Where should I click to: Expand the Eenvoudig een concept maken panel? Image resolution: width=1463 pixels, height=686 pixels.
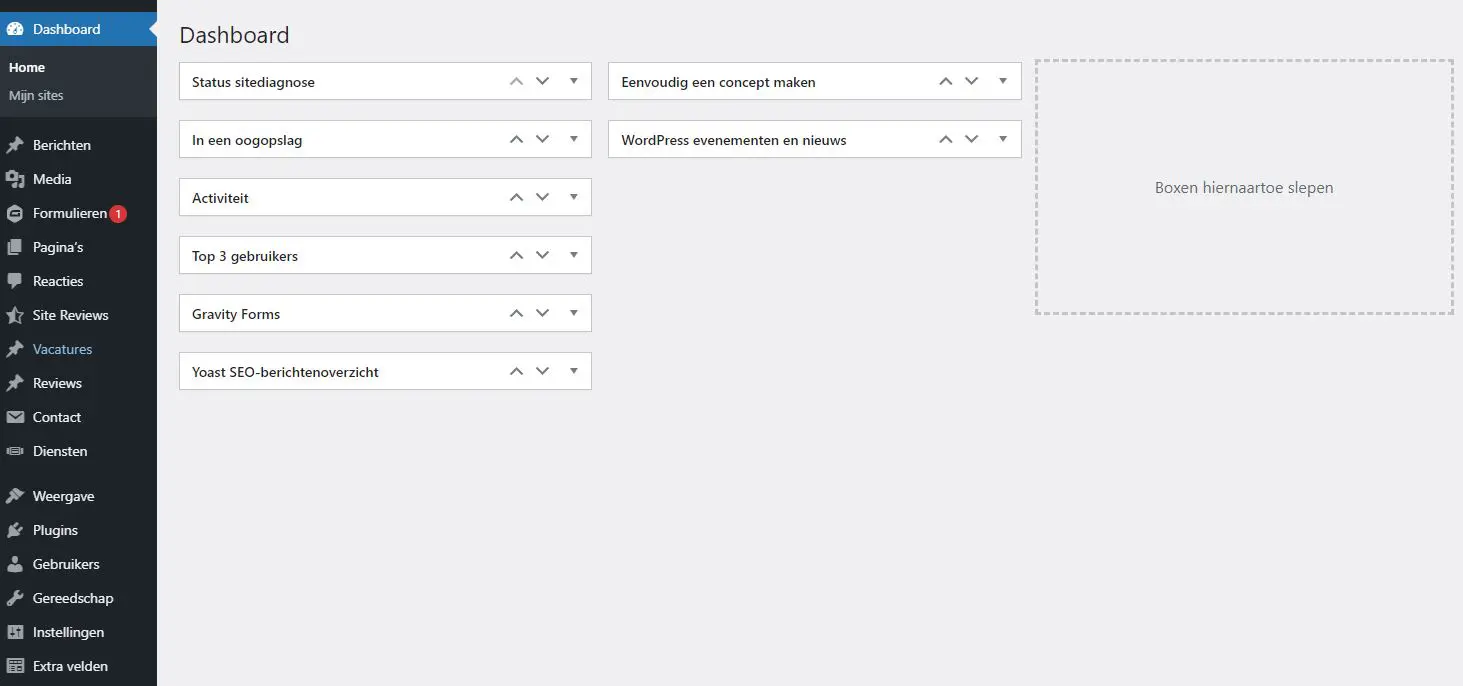coord(1003,81)
